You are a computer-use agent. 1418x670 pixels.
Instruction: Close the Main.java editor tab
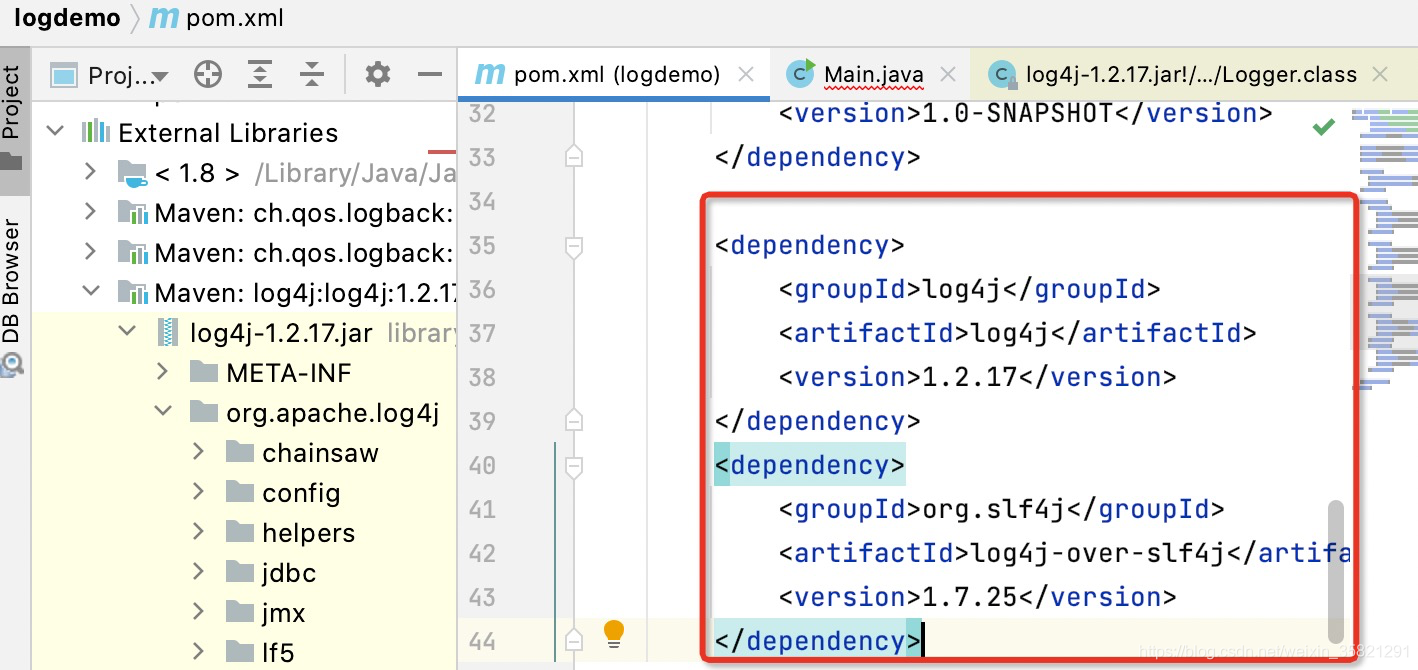click(x=949, y=74)
